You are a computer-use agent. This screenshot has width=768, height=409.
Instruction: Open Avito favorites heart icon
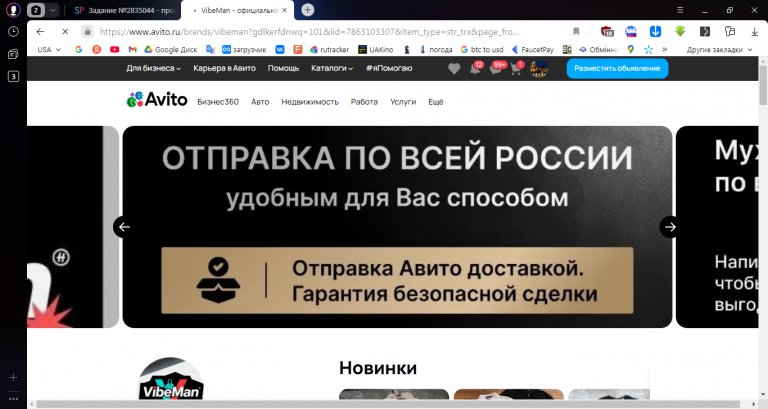click(454, 69)
